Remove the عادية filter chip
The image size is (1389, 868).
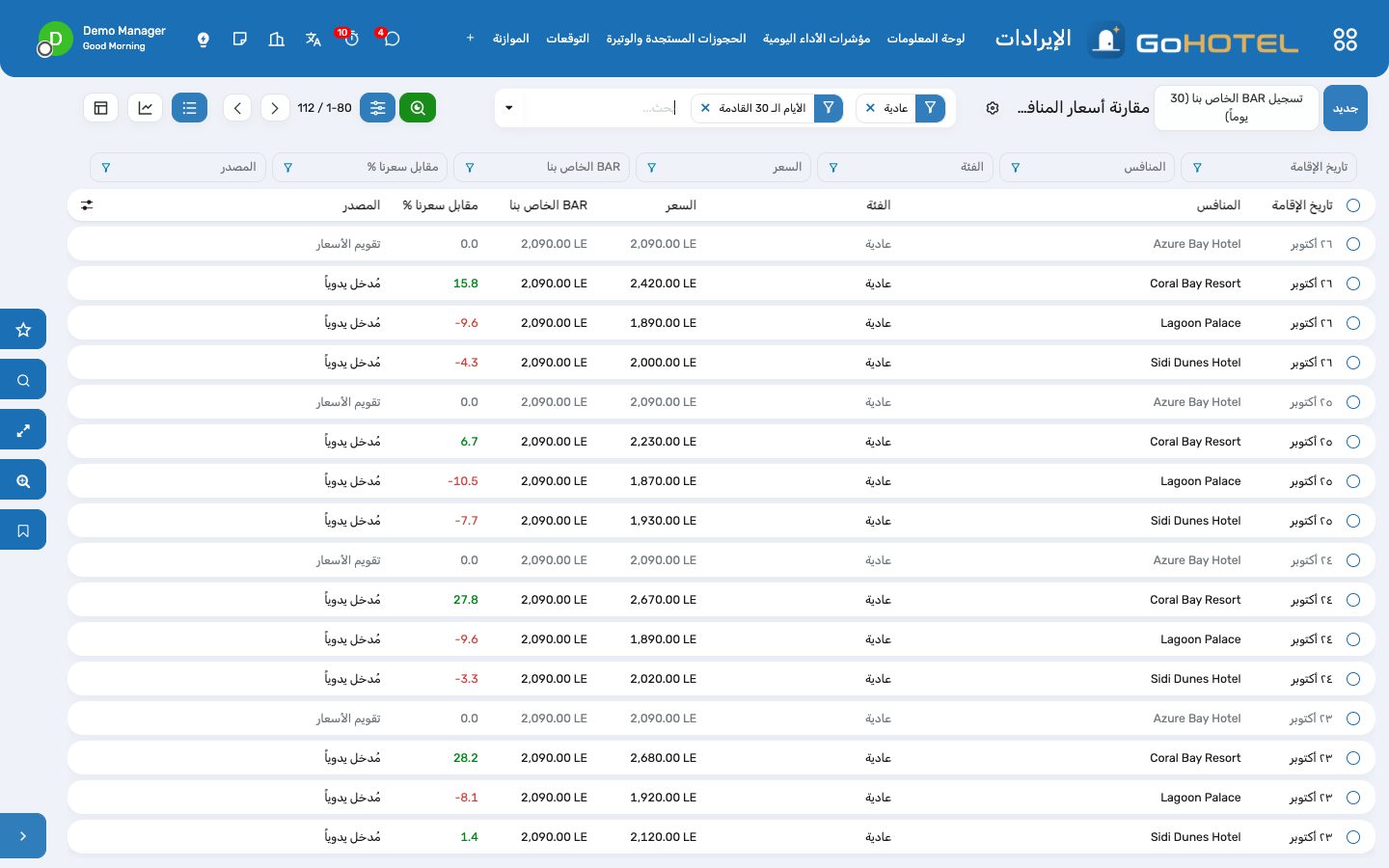[870, 108]
